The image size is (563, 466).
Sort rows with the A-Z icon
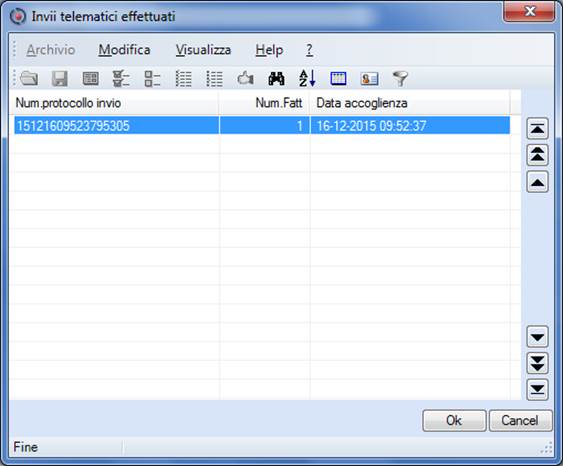pyautogui.click(x=307, y=78)
